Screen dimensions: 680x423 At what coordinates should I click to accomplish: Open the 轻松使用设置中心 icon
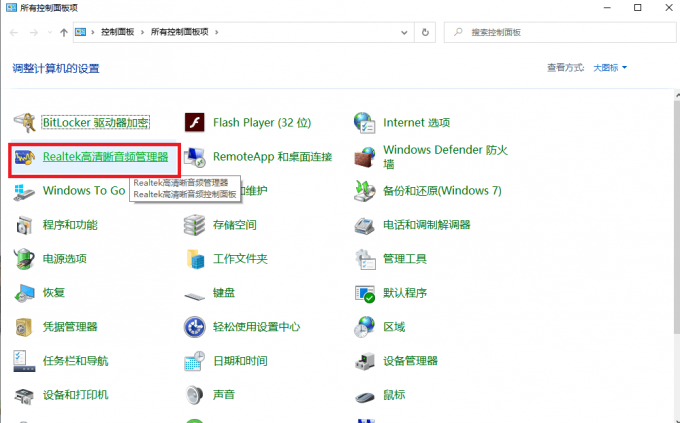(x=195, y=327)
